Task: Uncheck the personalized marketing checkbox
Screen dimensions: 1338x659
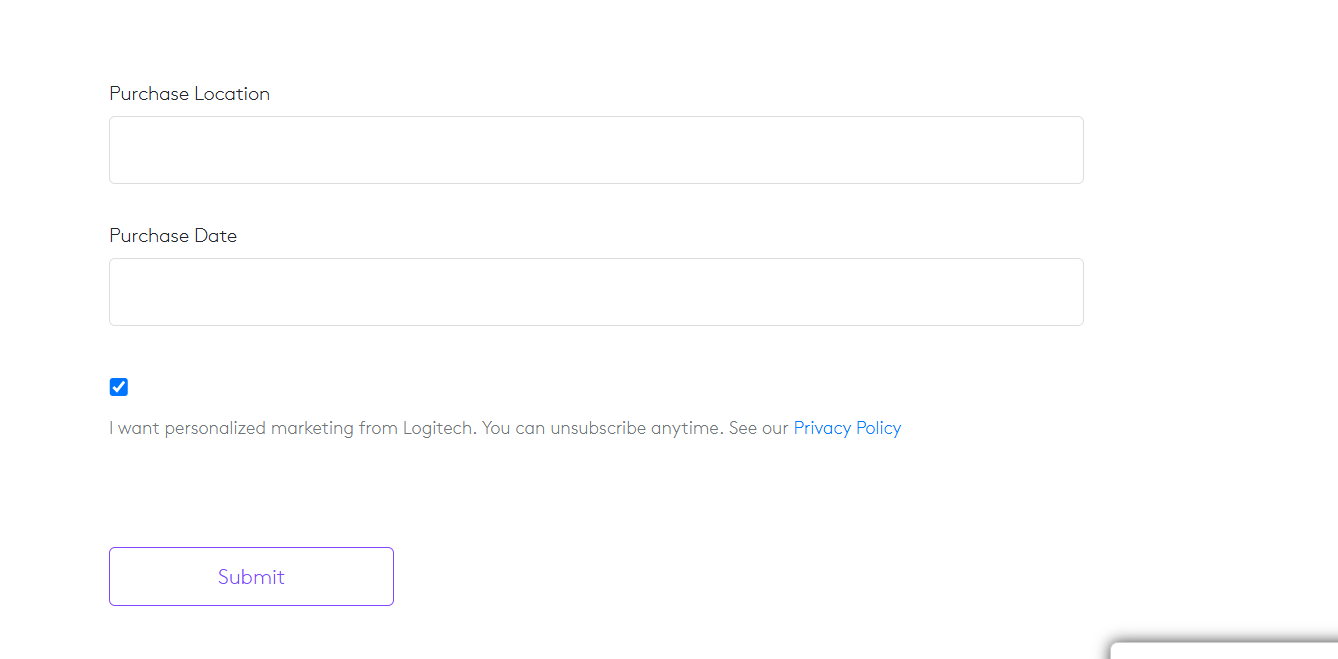Action: coord(119,387)
